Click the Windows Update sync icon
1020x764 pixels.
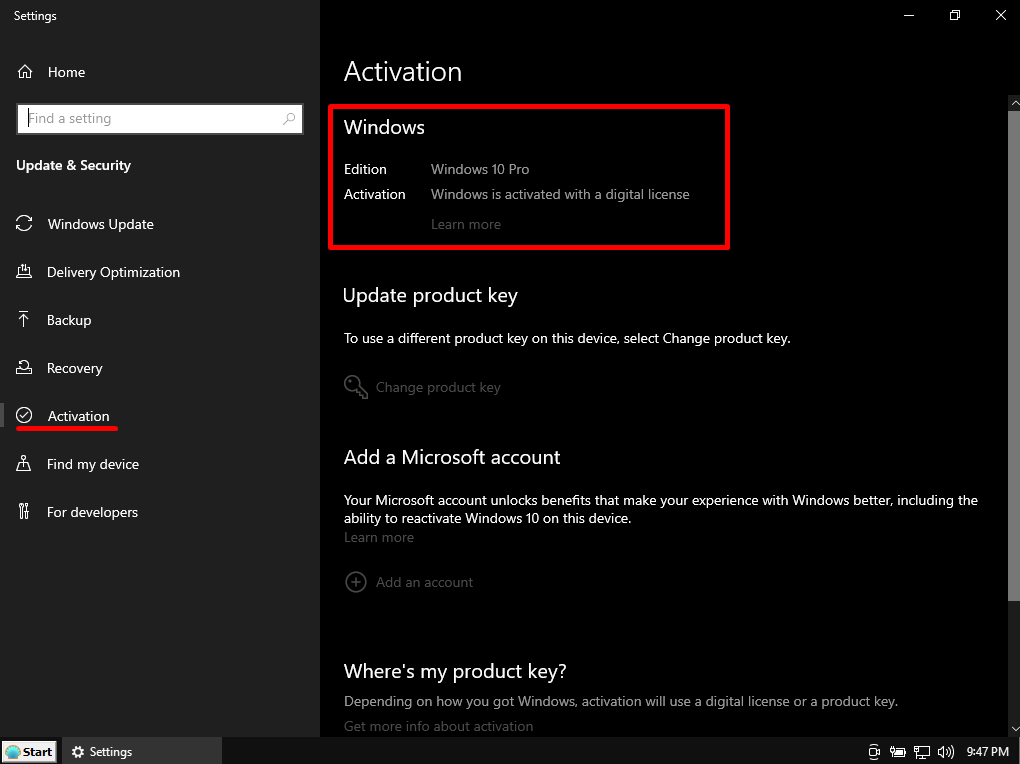click(24, 224)
